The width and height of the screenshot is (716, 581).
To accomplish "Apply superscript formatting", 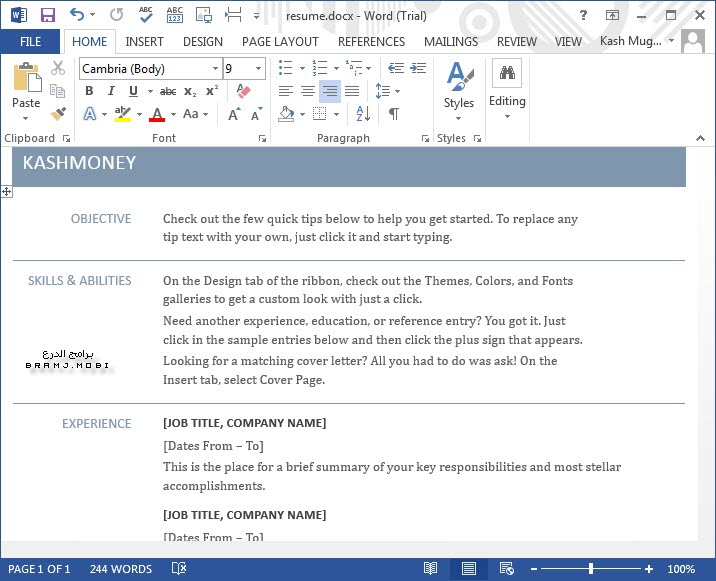I will pyautogui.click(x=211, y=90).
